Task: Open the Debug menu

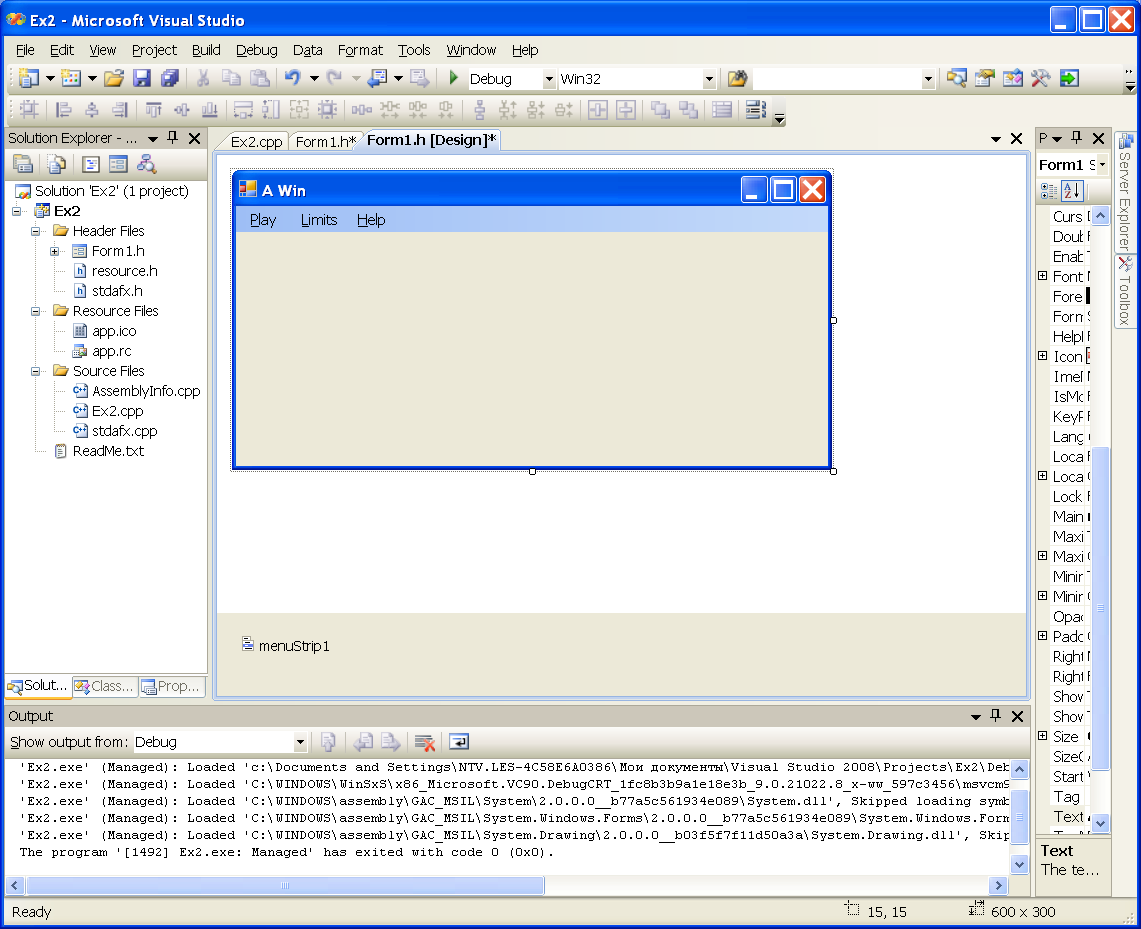Action: tap(256, 50)
